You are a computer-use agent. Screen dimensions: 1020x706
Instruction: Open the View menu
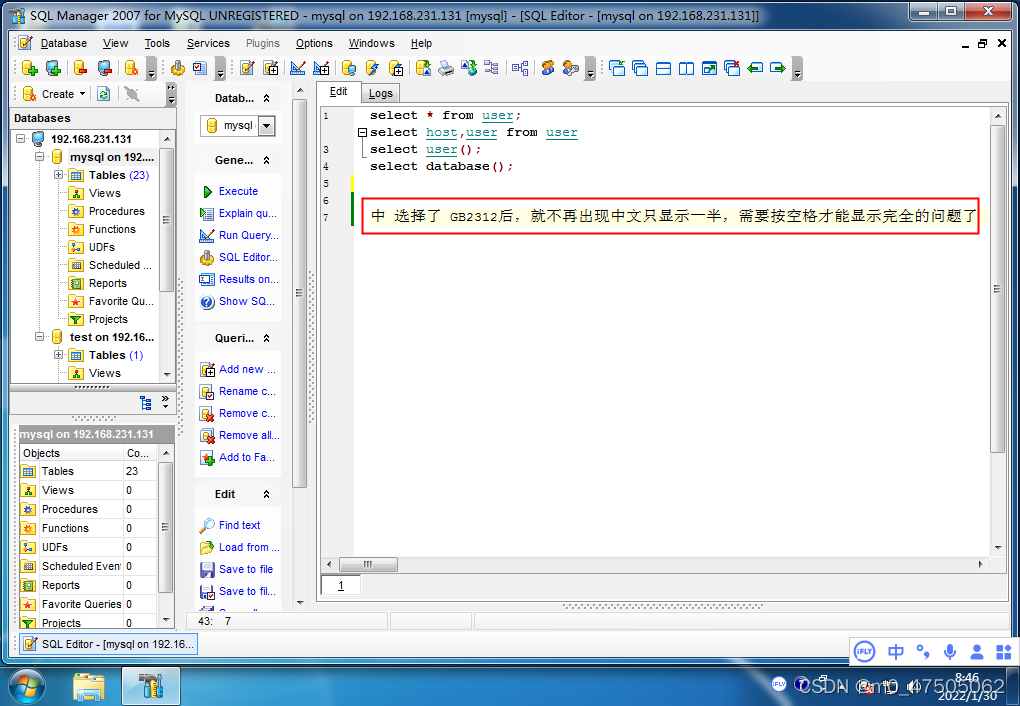[x=115, y=43]
